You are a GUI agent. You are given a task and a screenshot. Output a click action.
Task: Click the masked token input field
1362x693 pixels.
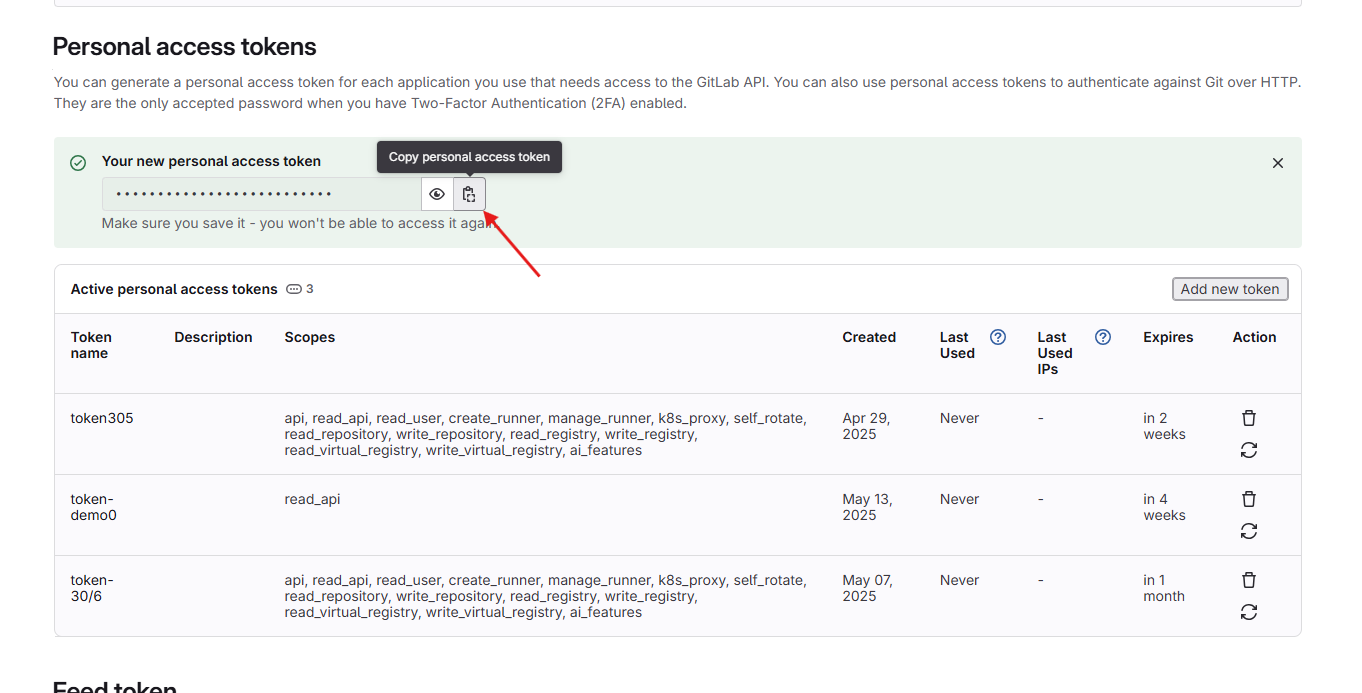click(261, 194)
